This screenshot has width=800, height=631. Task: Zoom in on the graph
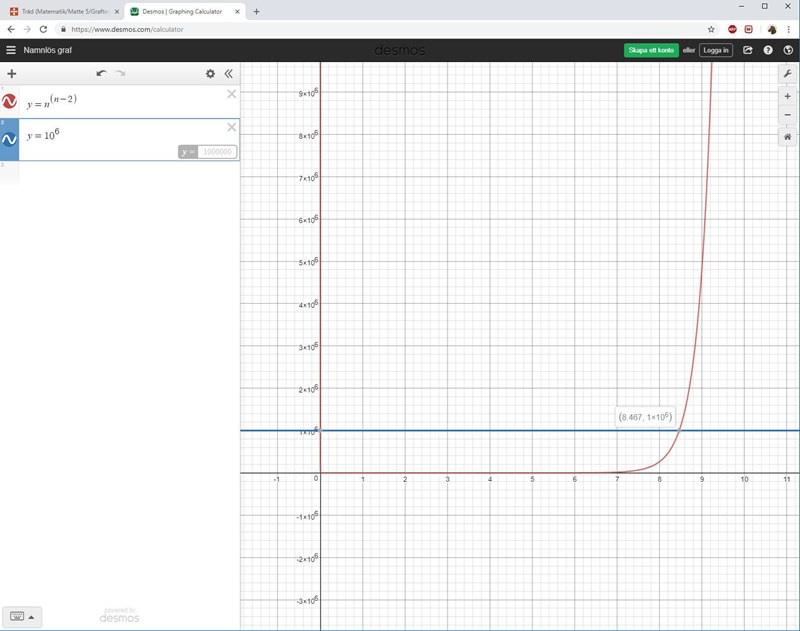(788, 96)
